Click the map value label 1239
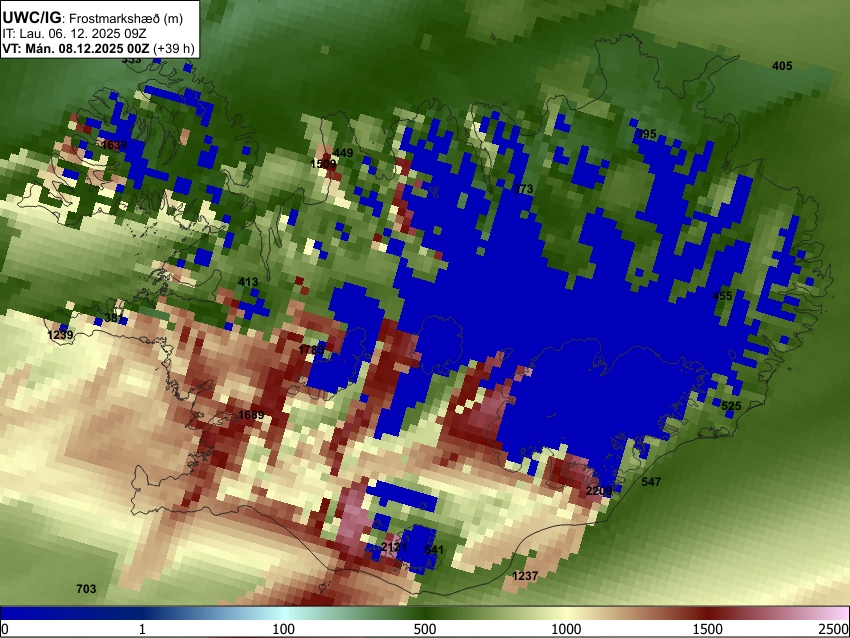The height and width of the screenshot is (638, 850). point(60,335)
